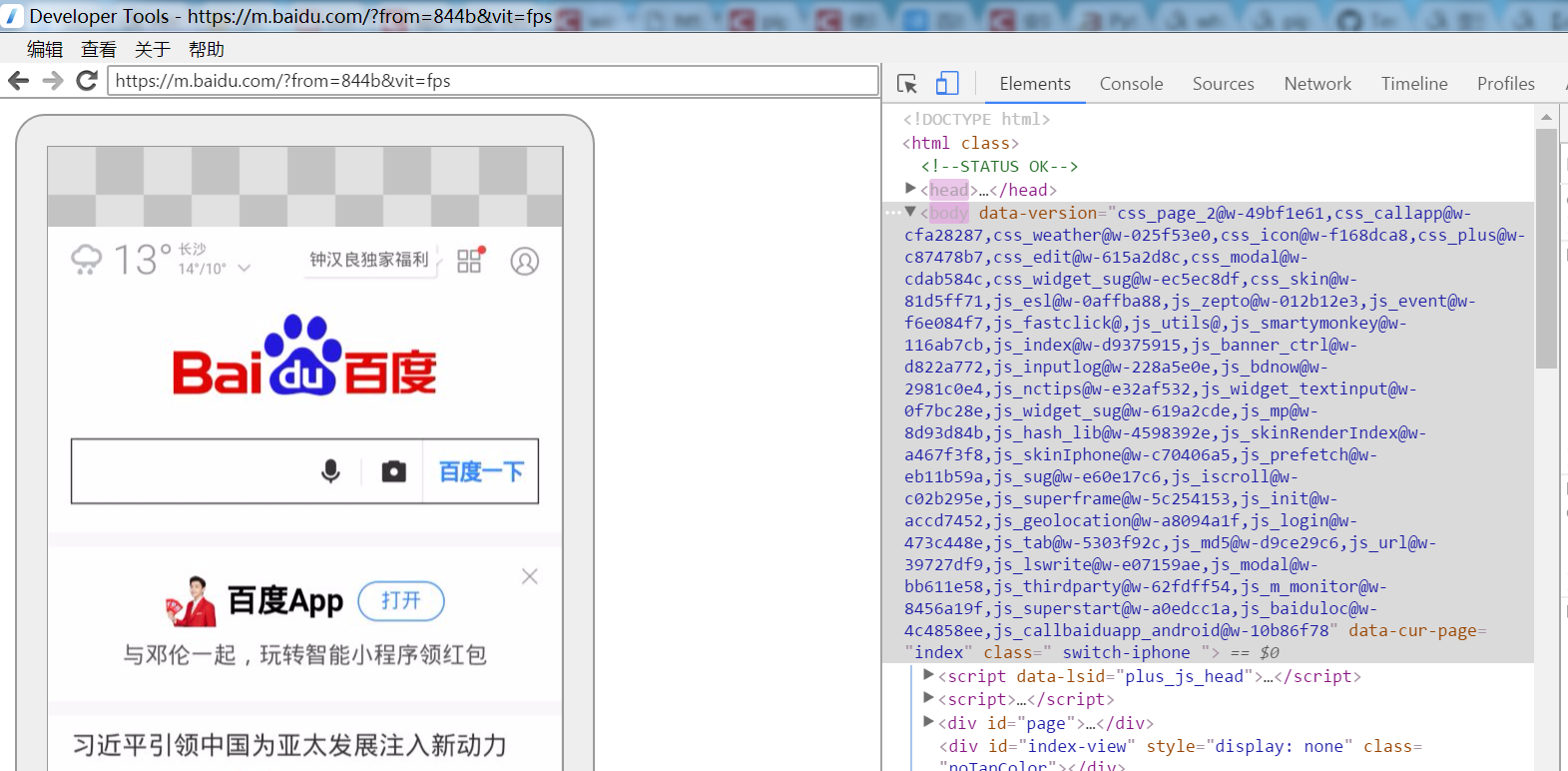Click the URL address field
Image resolution: width=1568 pixels, height=771 pixels.
pyautogui.click(x=493, y=81)
